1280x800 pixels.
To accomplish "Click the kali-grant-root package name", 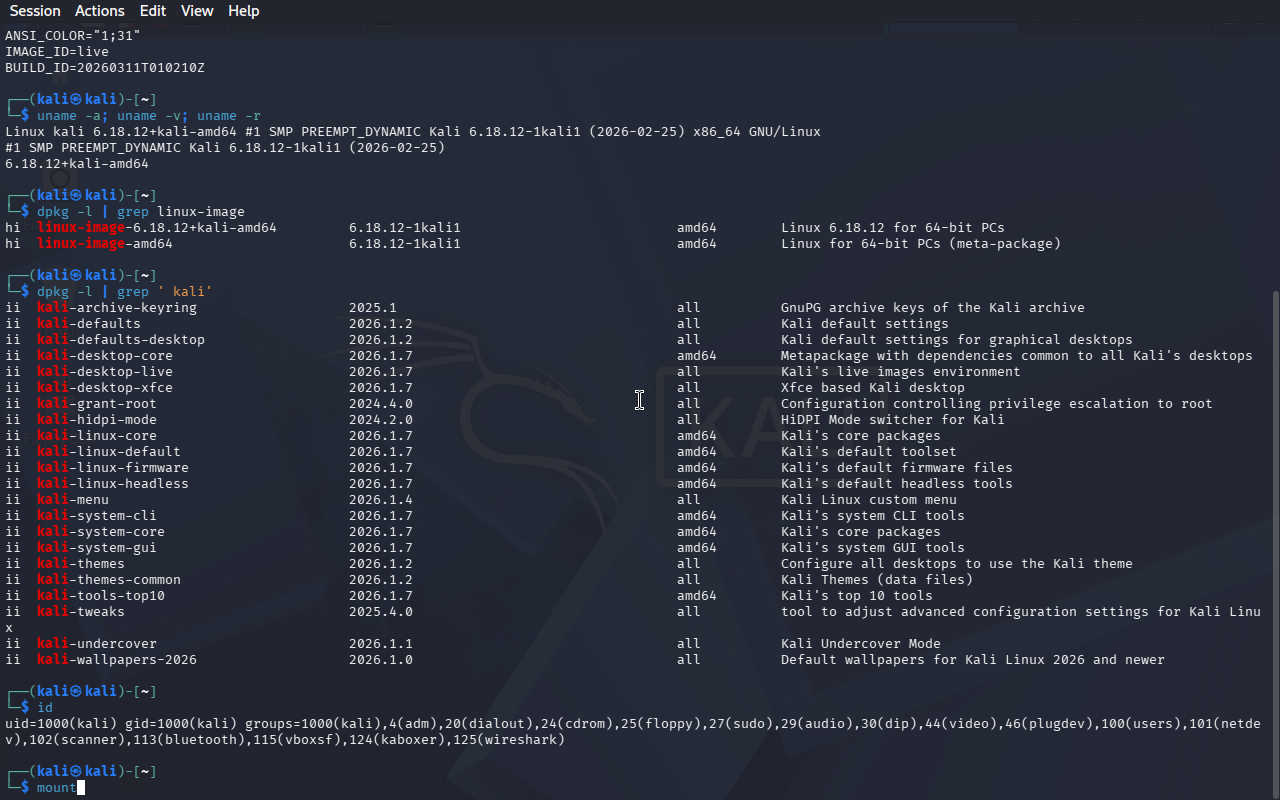I will (x=97, y=404).
